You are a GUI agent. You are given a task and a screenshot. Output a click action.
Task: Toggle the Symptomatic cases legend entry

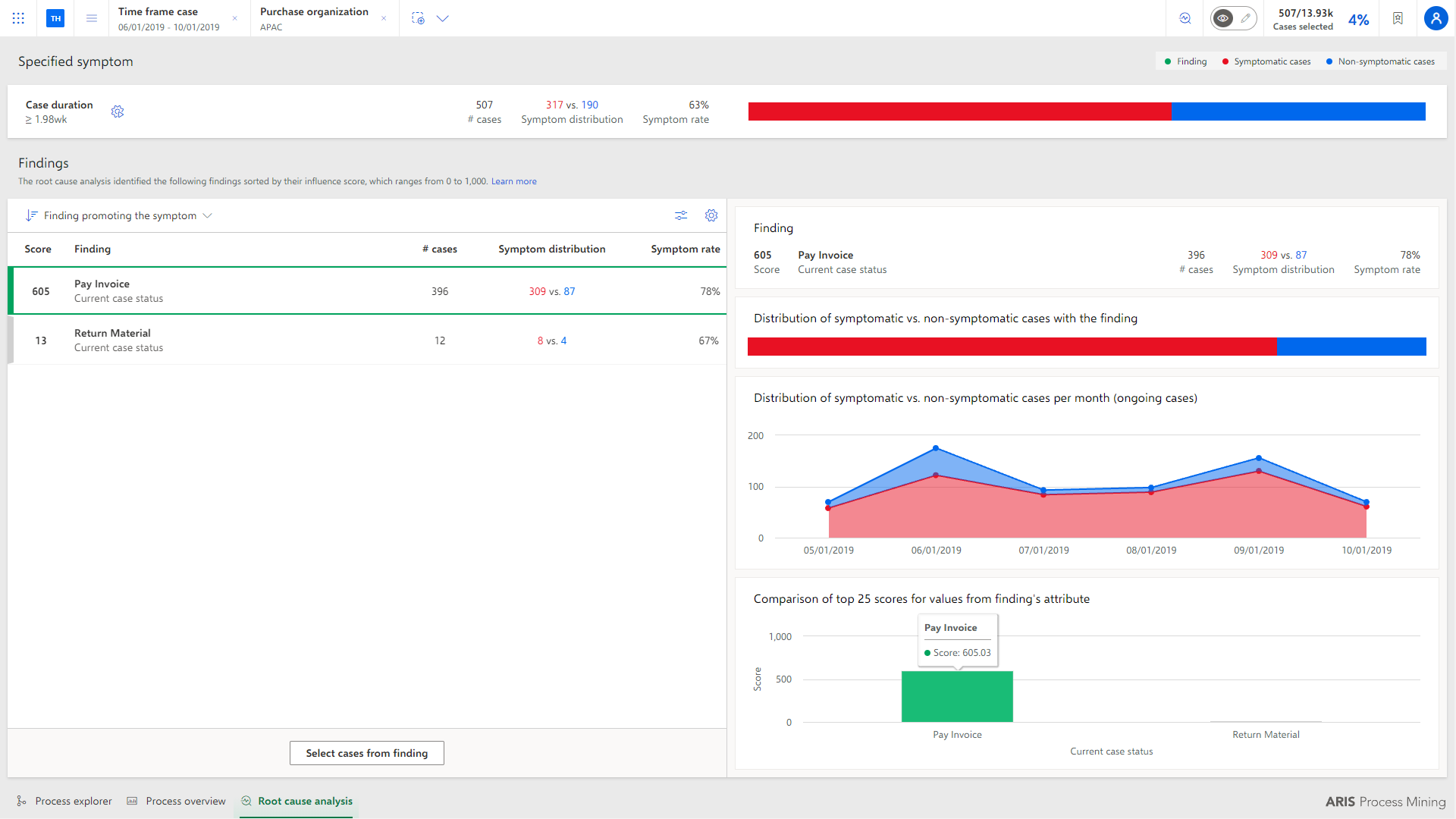coord(1266,61)
